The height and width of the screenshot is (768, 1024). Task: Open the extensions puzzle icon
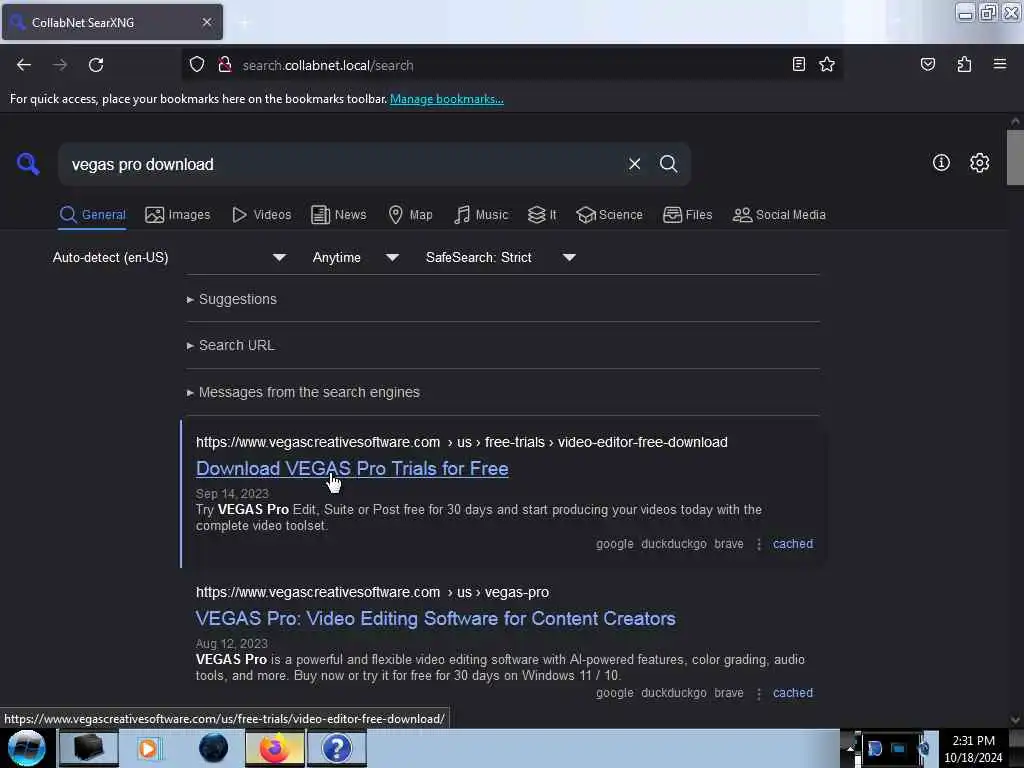pyautogui.click(x=964, y=64)
